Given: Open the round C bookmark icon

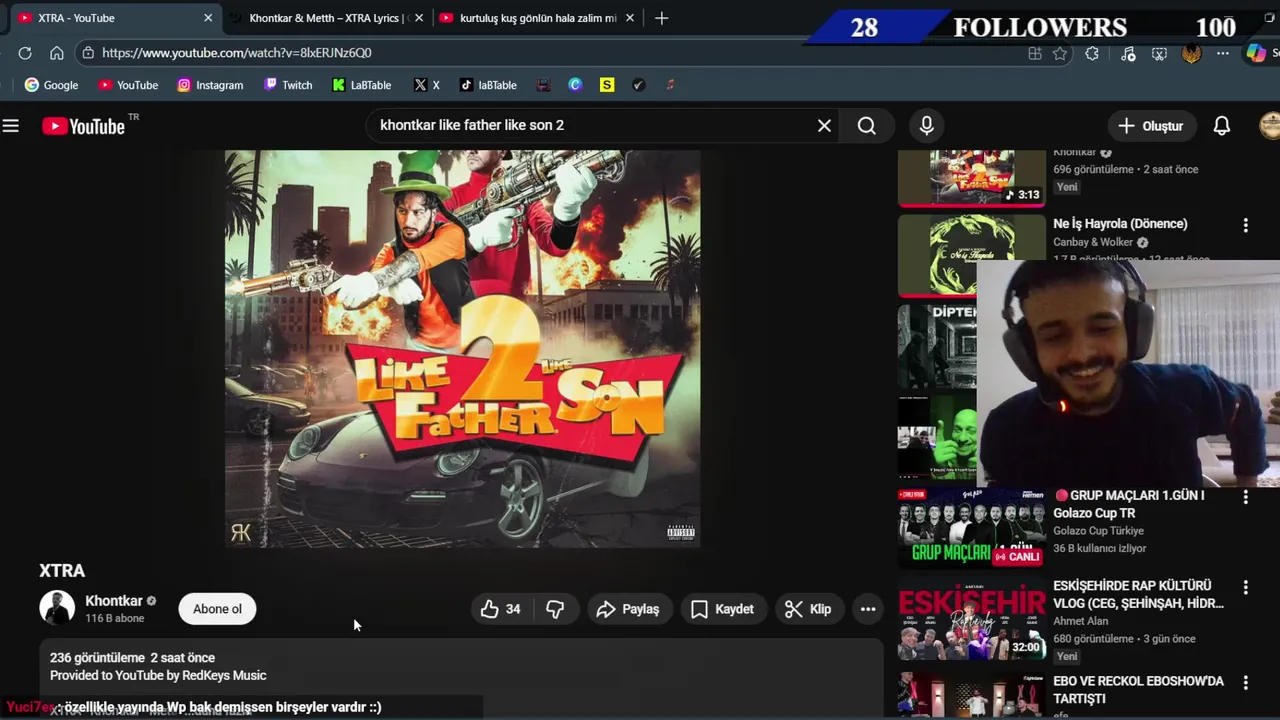Looking at the screenshot, I should 575,85.
